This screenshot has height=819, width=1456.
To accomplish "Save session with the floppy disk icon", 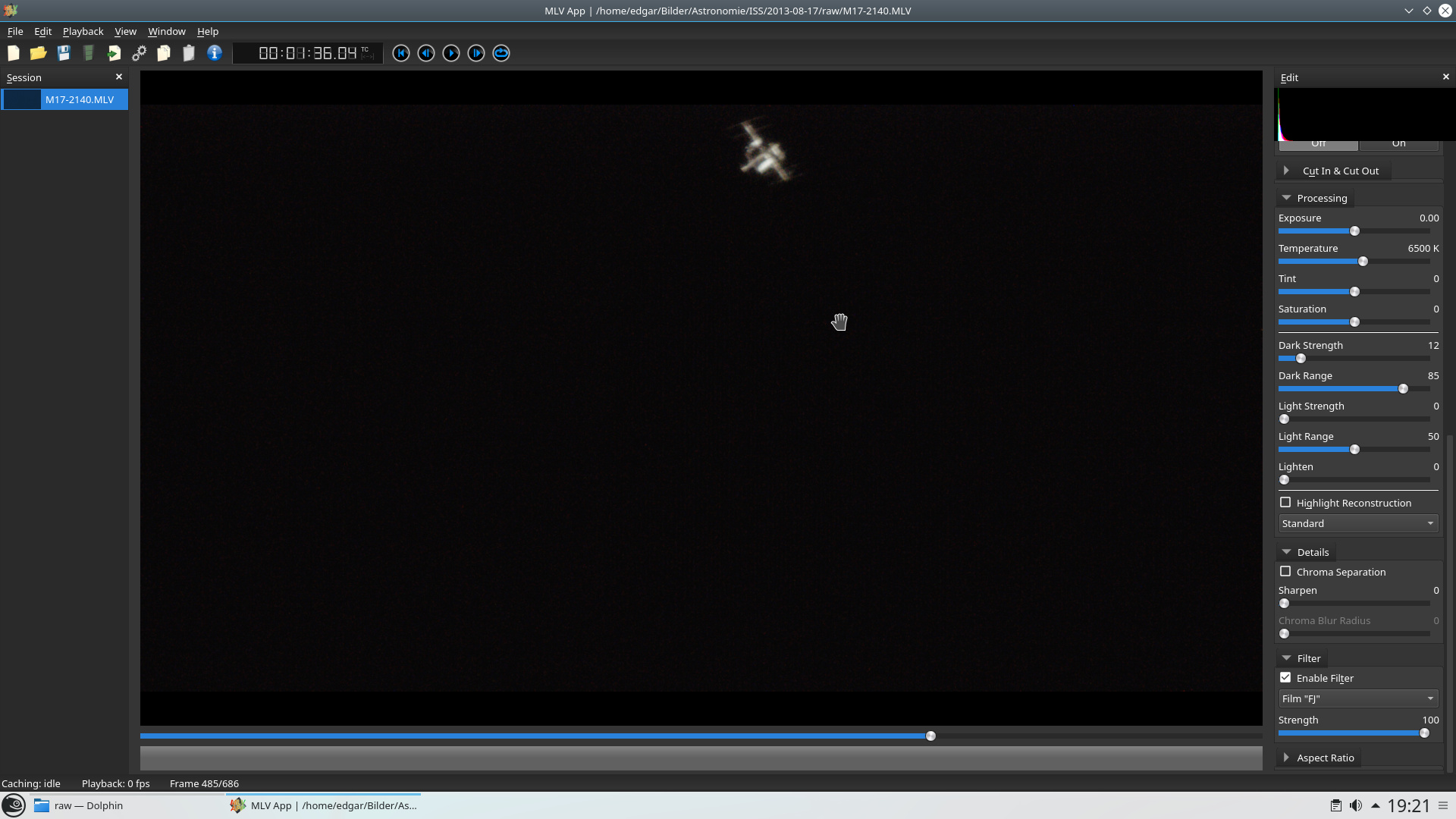I will (64, 53).
